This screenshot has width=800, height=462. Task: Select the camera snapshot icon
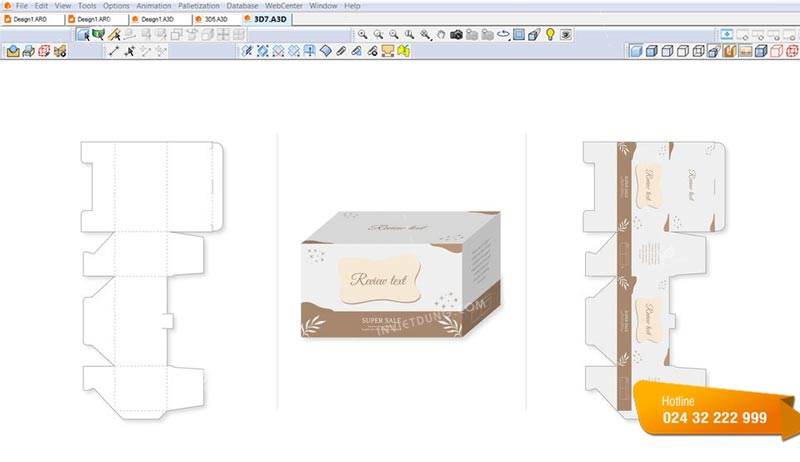[456, 35]
